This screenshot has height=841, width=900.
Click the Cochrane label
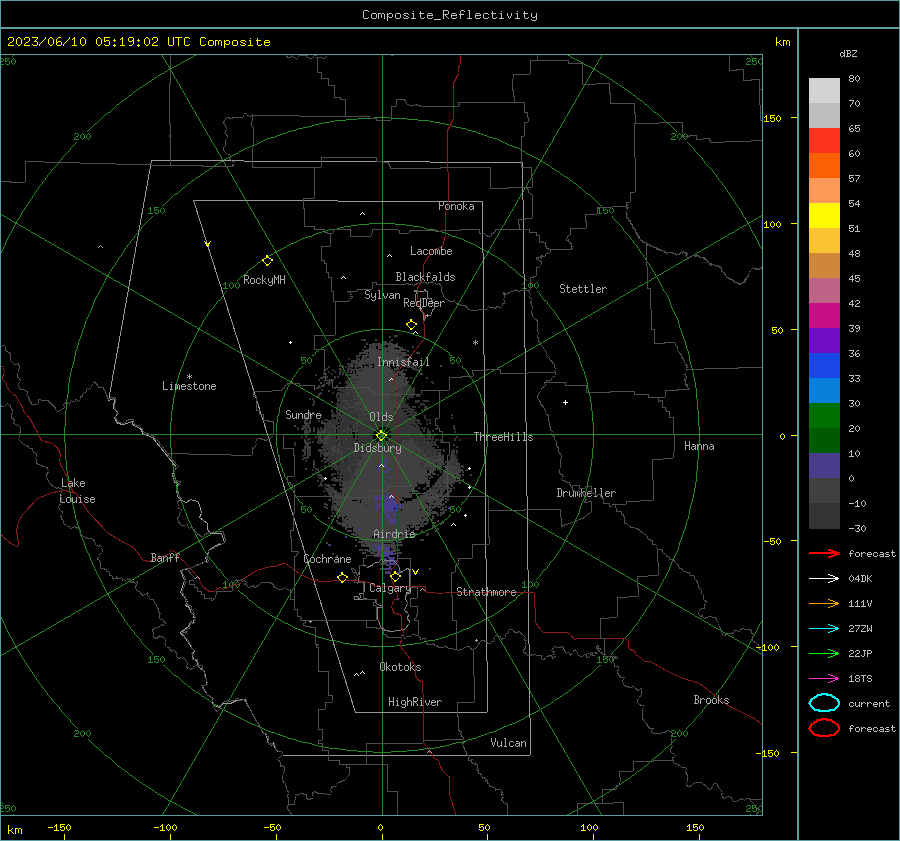pos(327,559)
